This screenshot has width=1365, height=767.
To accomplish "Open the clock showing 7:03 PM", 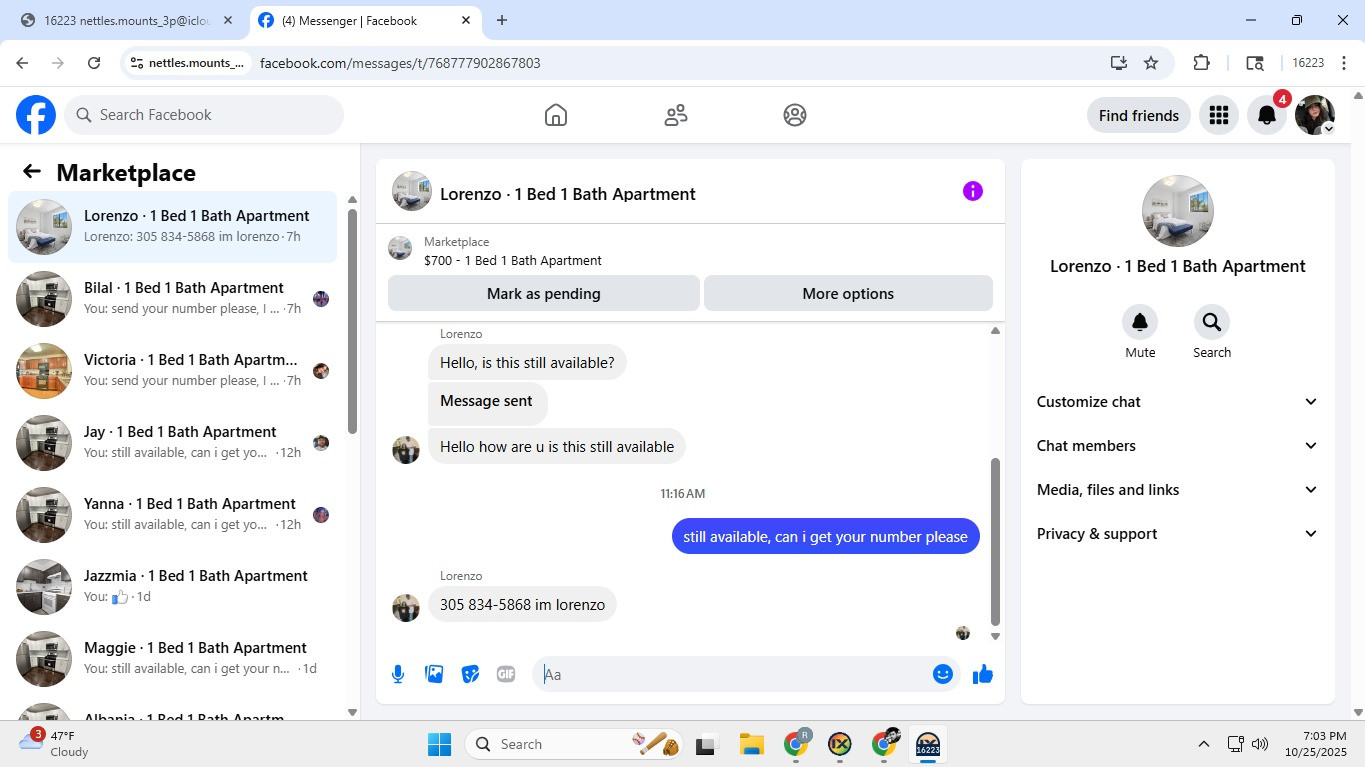I will pos(1316,744).
